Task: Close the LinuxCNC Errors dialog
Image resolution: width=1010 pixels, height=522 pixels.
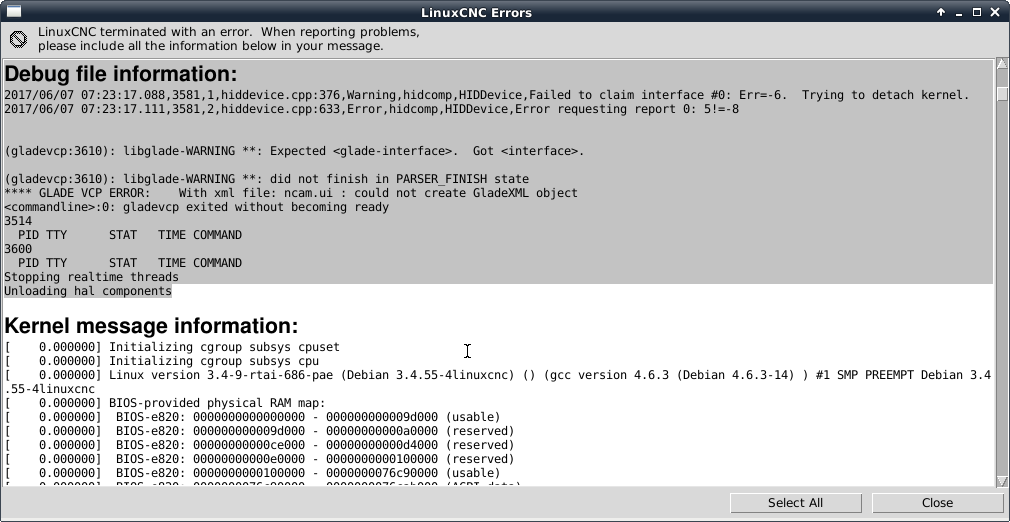Action: [937, 503]
